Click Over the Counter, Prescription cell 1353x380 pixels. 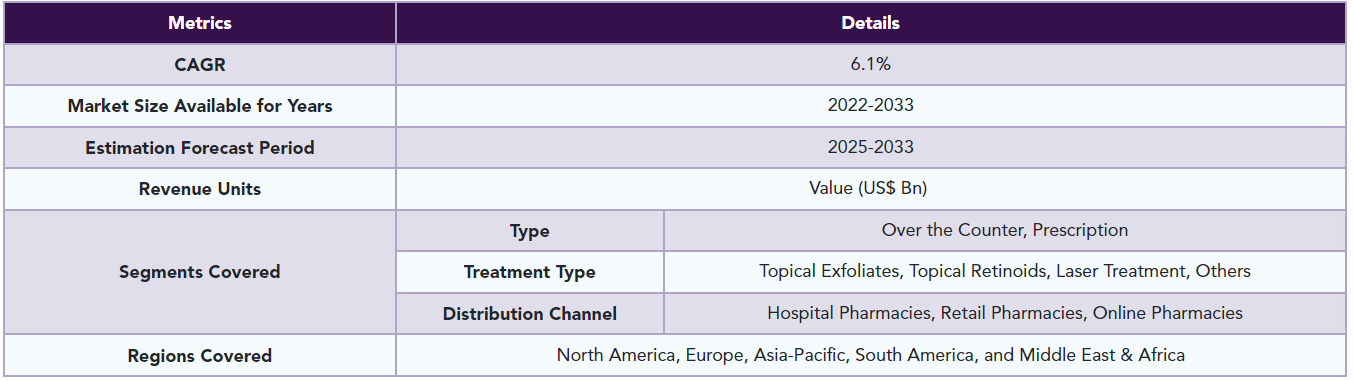tap(1005, 231)
